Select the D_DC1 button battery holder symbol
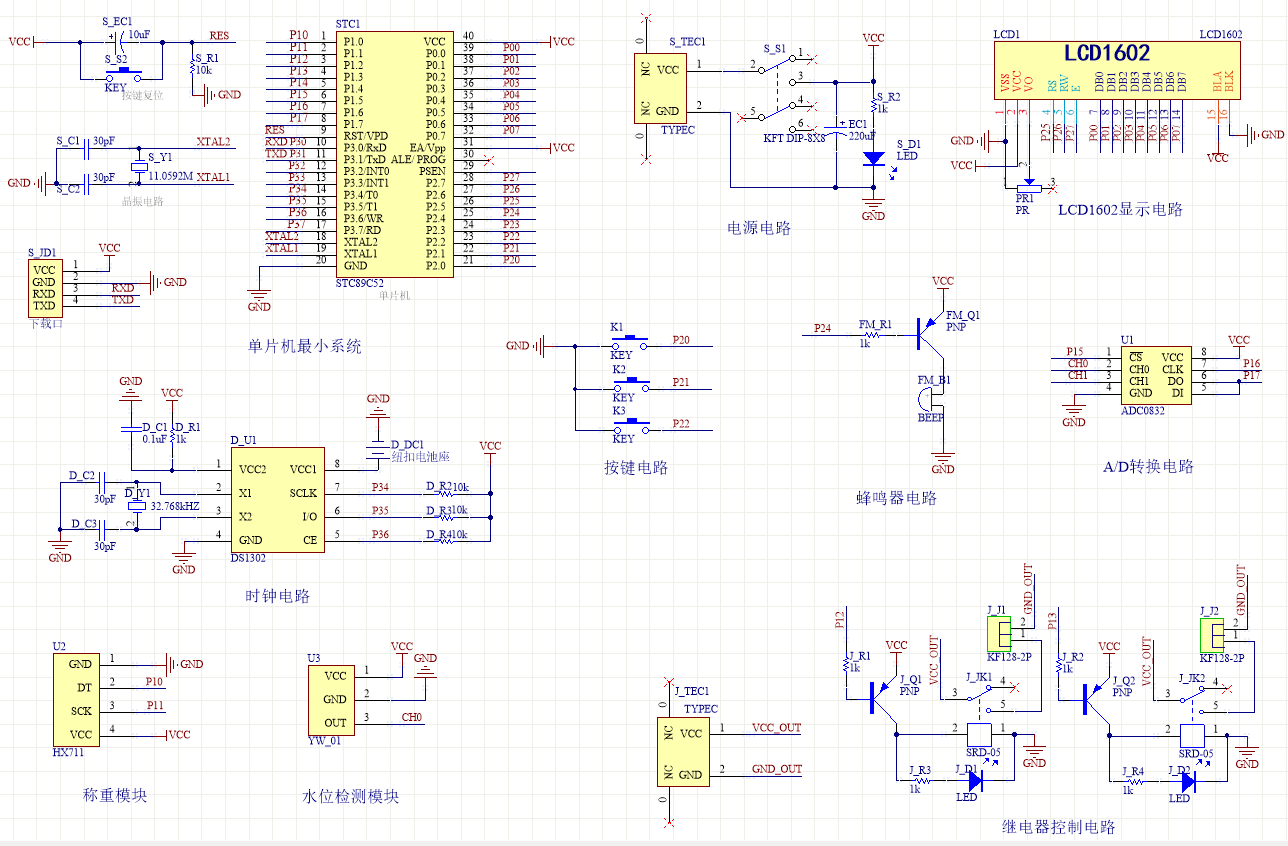Viewport: 1288px width, 846px height. click(378, 450)
